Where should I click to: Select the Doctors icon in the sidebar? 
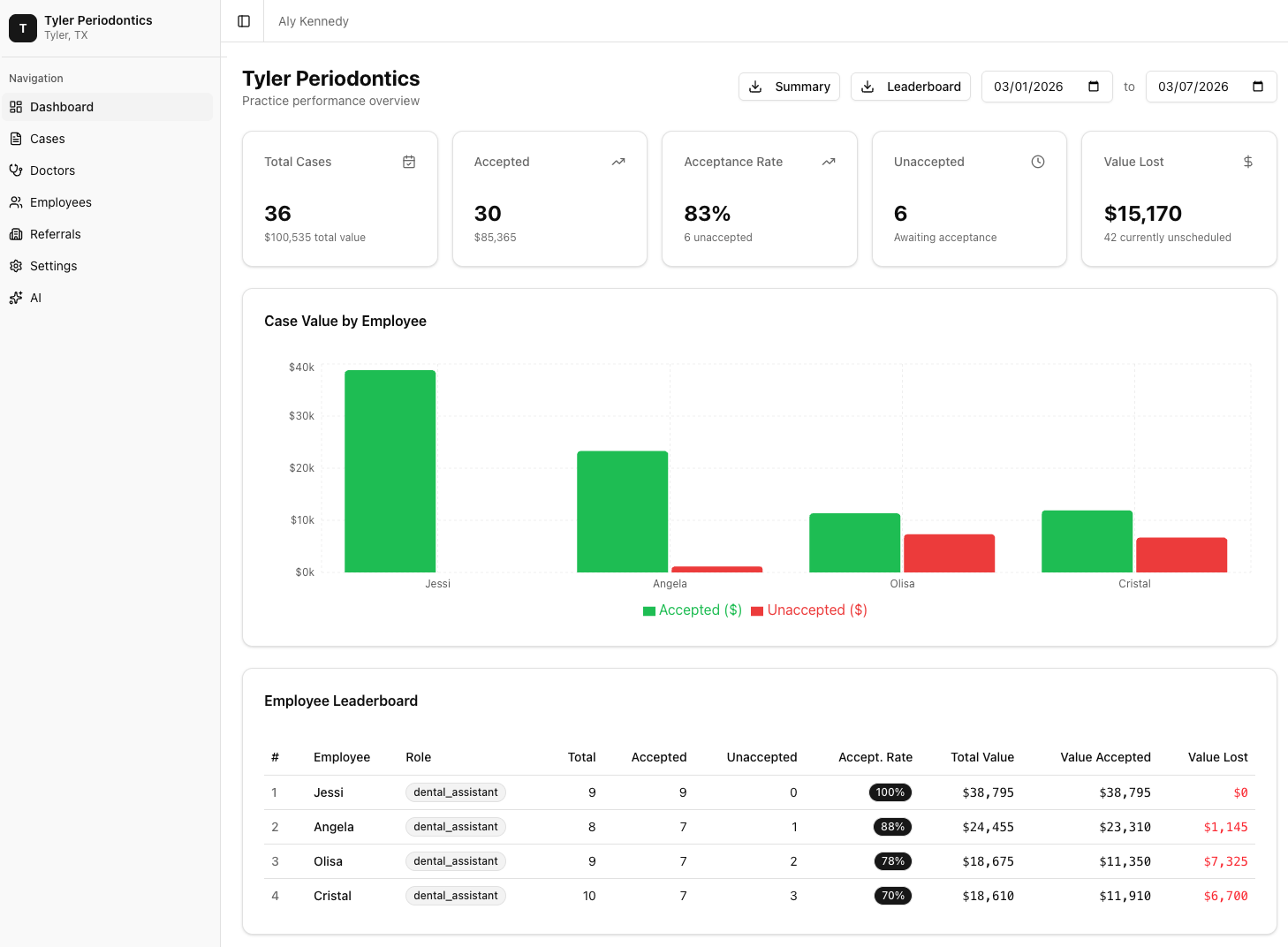[x=16, y=170]
